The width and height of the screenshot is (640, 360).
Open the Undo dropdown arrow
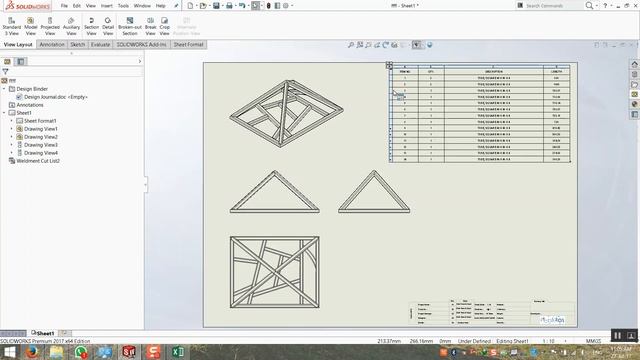click(248, 6)
